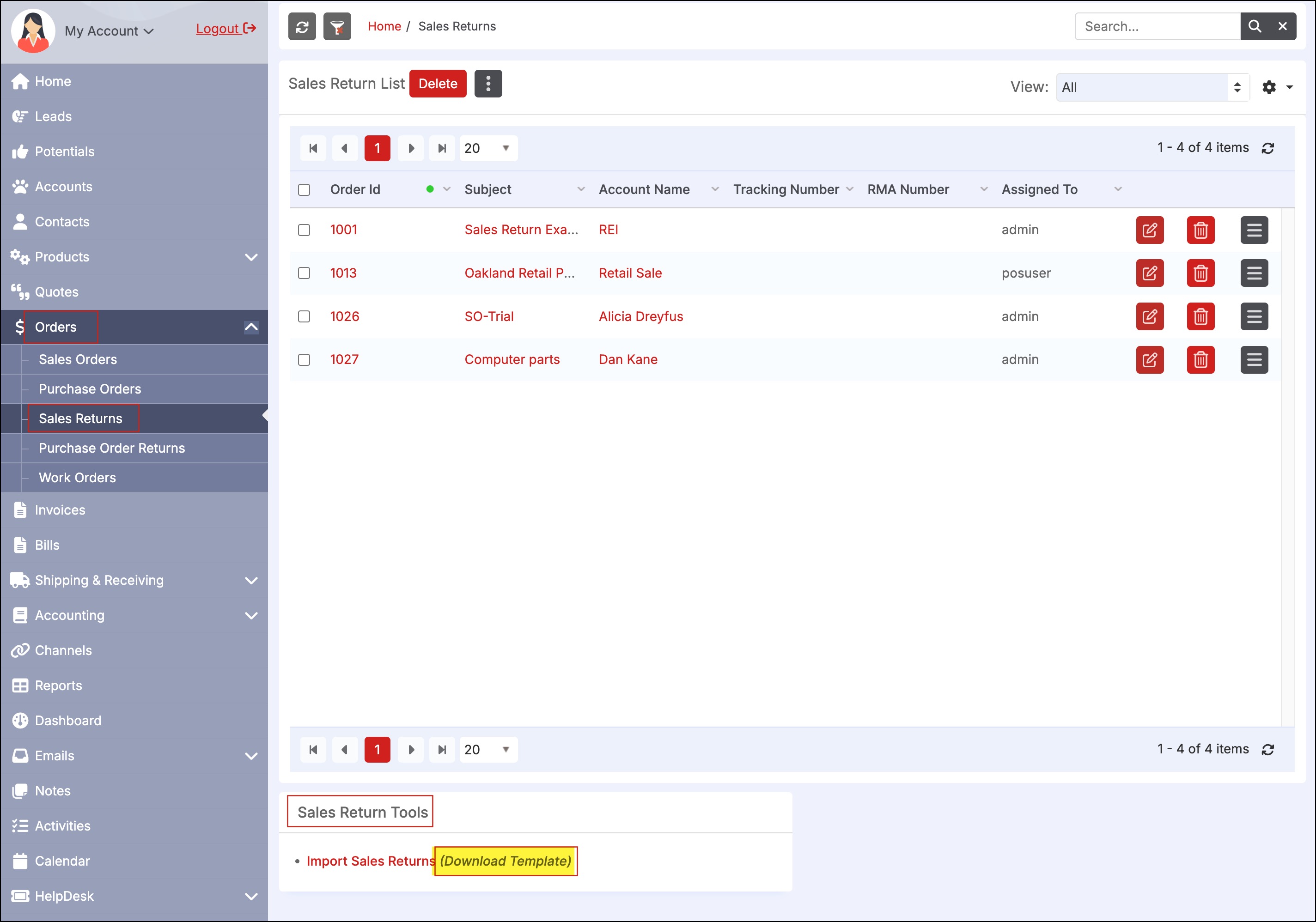Edit order 1013 with pencil icon
Viewport: 1316px width, 922px height.
[1150, 273]
